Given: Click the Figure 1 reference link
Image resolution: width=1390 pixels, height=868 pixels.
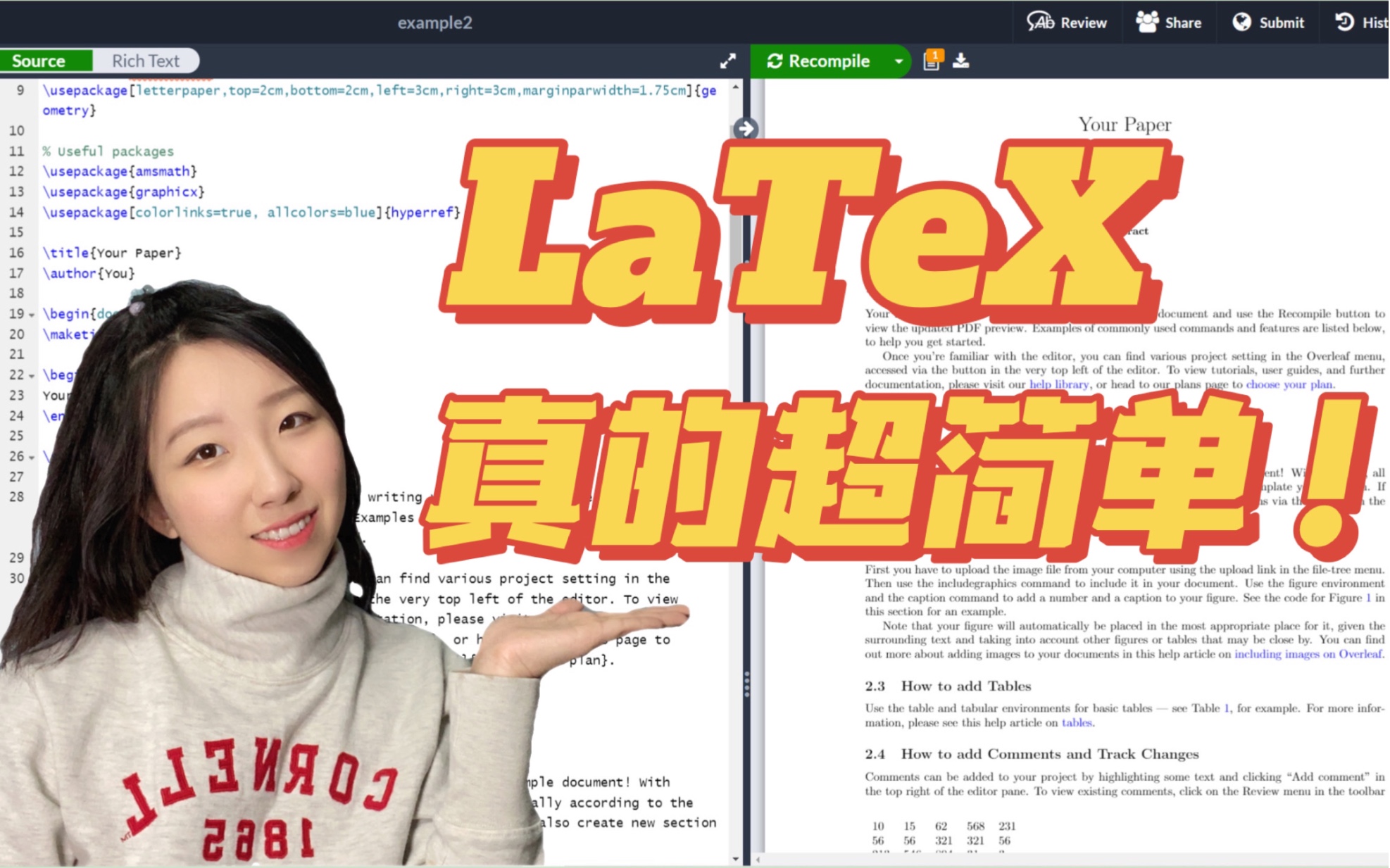Looking at the screenshot, I should (1368, 598).
